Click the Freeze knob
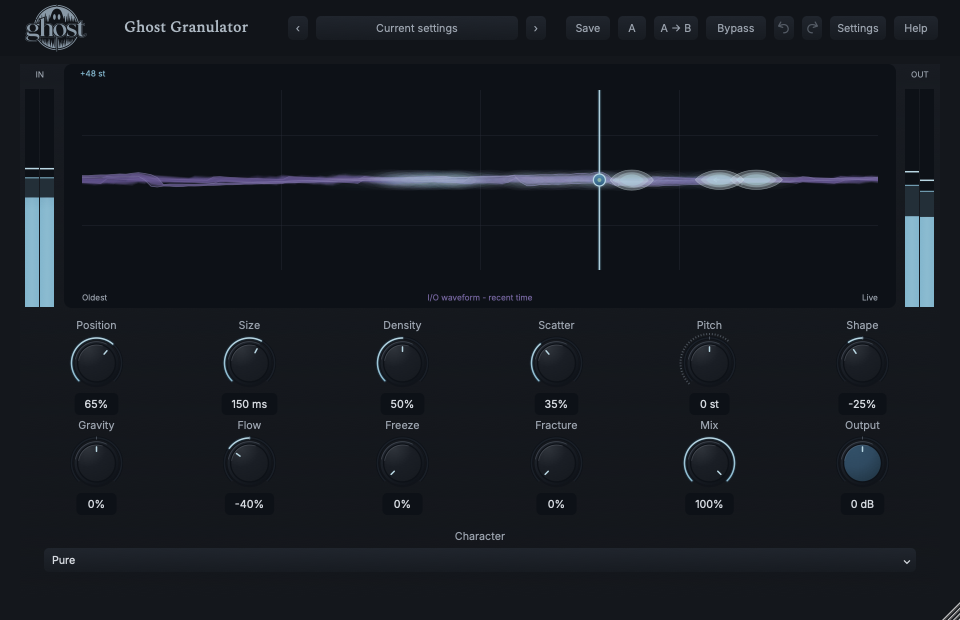The height and width of the screenshot is (620, 960). (x=402, y=463)
